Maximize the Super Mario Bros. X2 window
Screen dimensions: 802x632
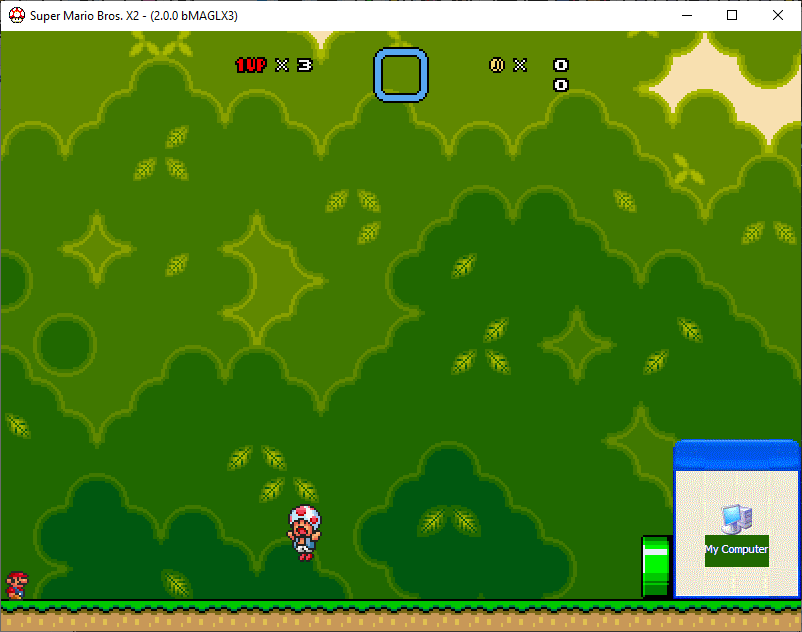pyautogui.click(x=732, y=15)
